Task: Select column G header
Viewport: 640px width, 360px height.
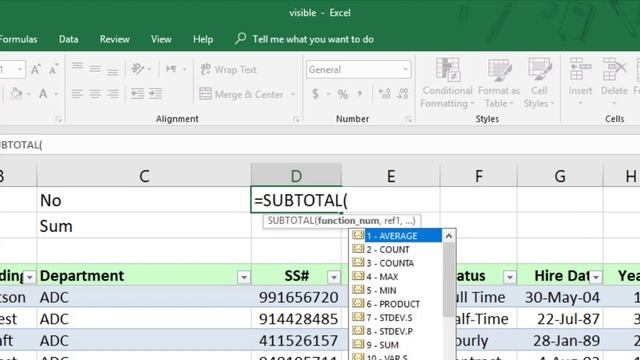Action: tap(560, 176)
